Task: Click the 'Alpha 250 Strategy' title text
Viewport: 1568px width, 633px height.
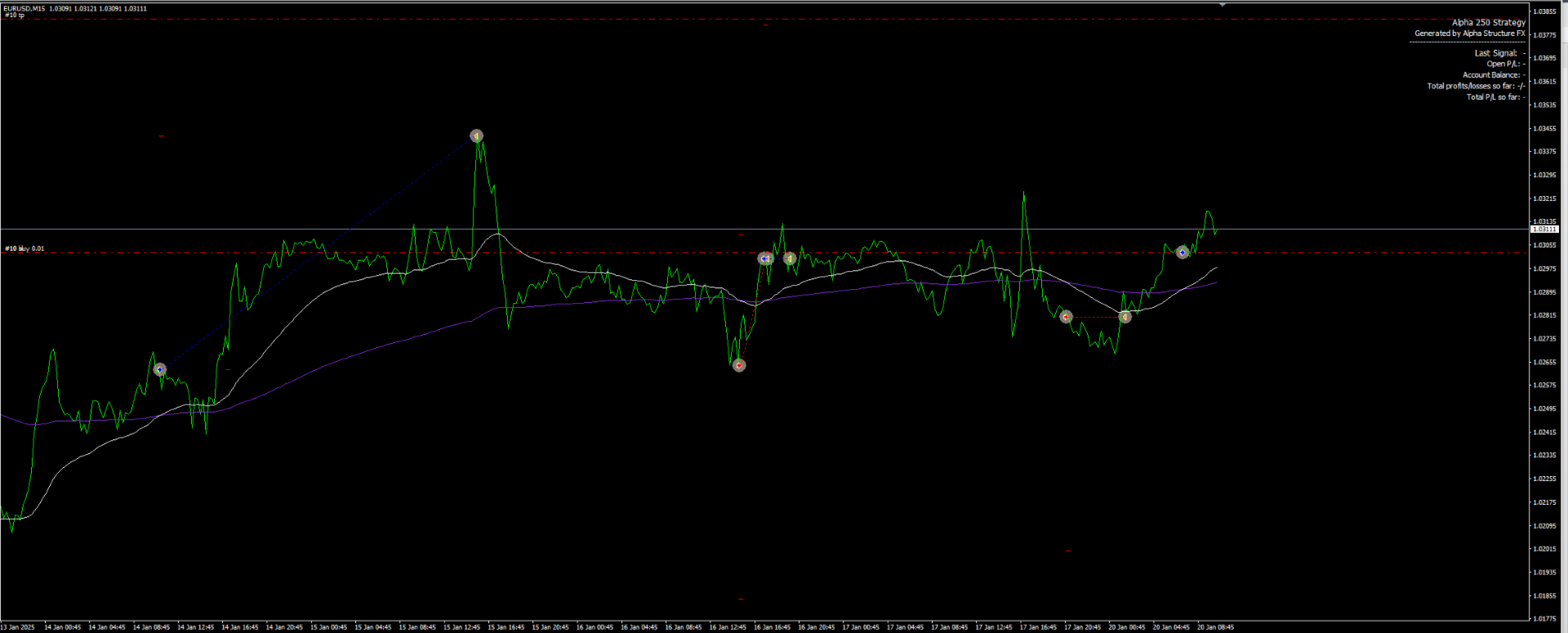Action: click(1489, 23)
